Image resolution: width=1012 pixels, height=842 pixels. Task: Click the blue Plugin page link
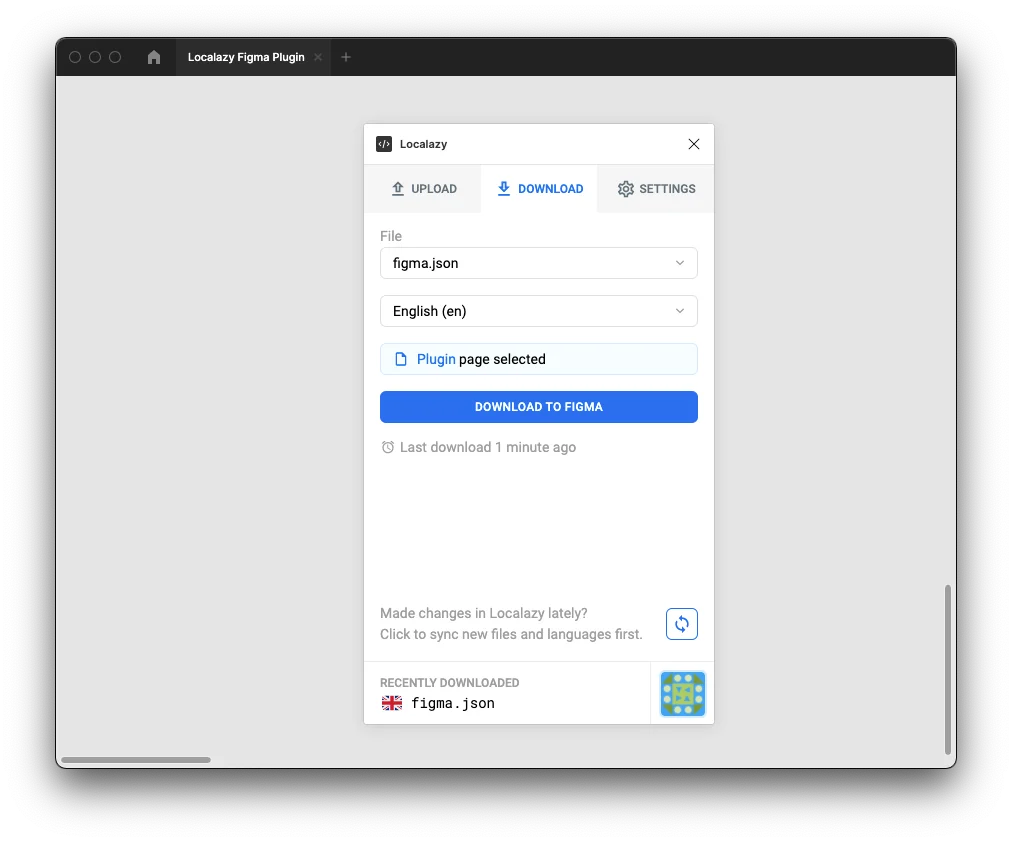(436, 359)
